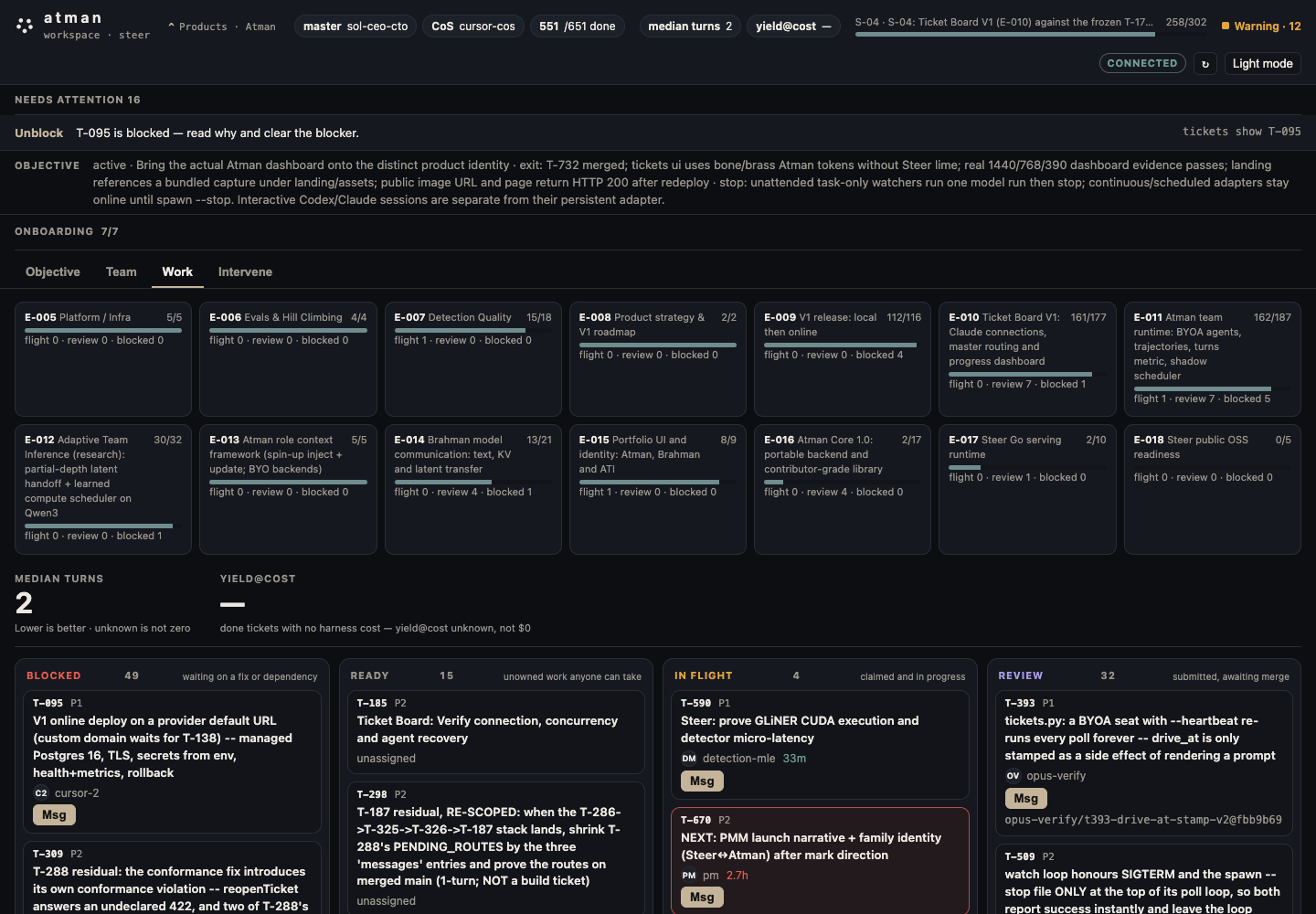Image resolution: width=1316 pixels, height=914 pixels.
Task: Click the E-016 Atman Core progress bar
Action: (x=843, y=483)
